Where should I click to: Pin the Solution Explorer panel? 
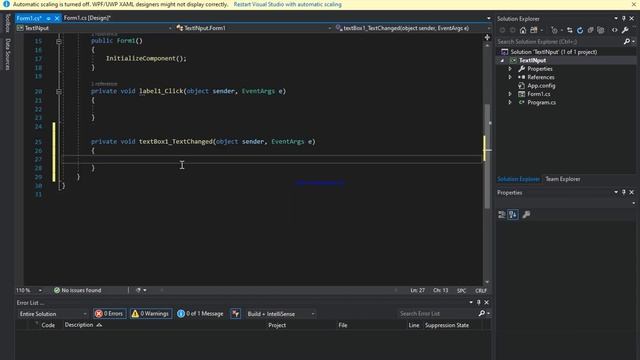[624, 18]
